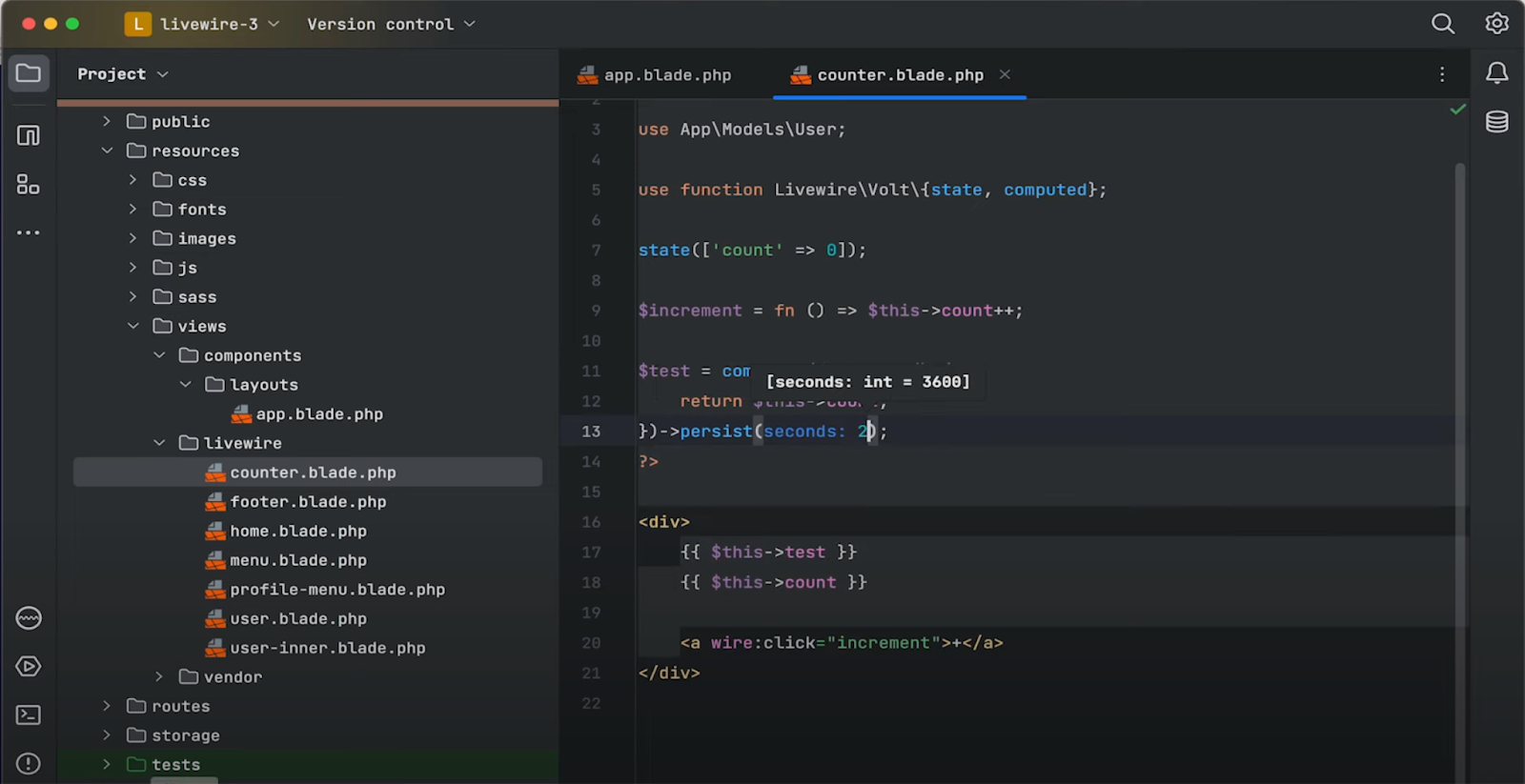Open the Version control dropdown

point(391,24)
